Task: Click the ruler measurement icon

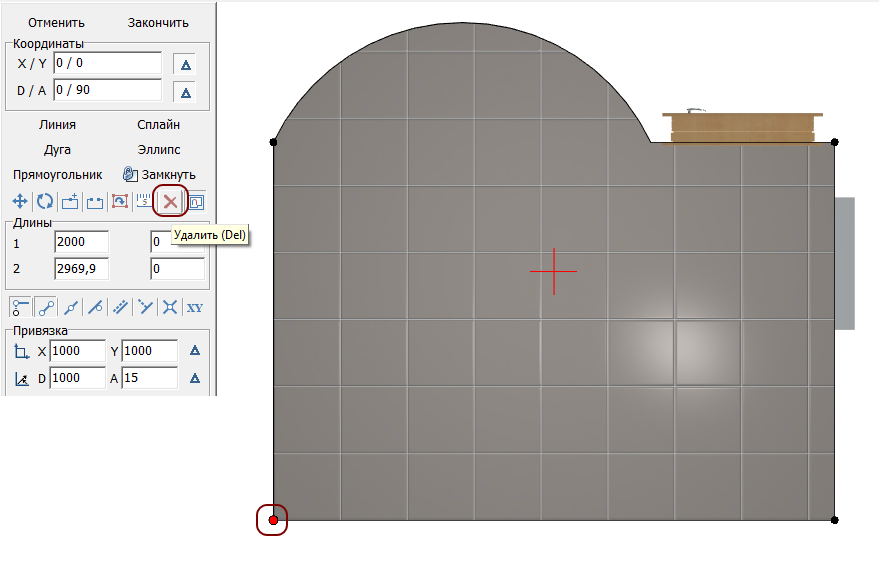Action: point(145,201)
